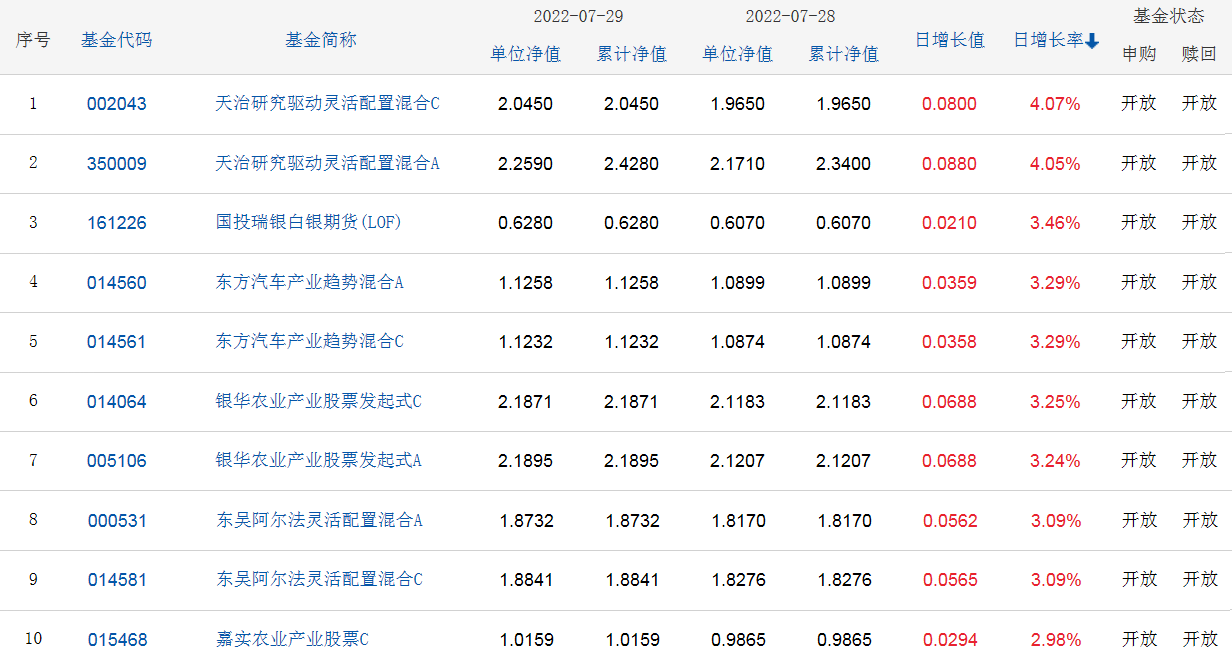Viewport: 1232px width, 667px height.
Task: Sort the table by 日增长值 column
Action: [948, 40]
